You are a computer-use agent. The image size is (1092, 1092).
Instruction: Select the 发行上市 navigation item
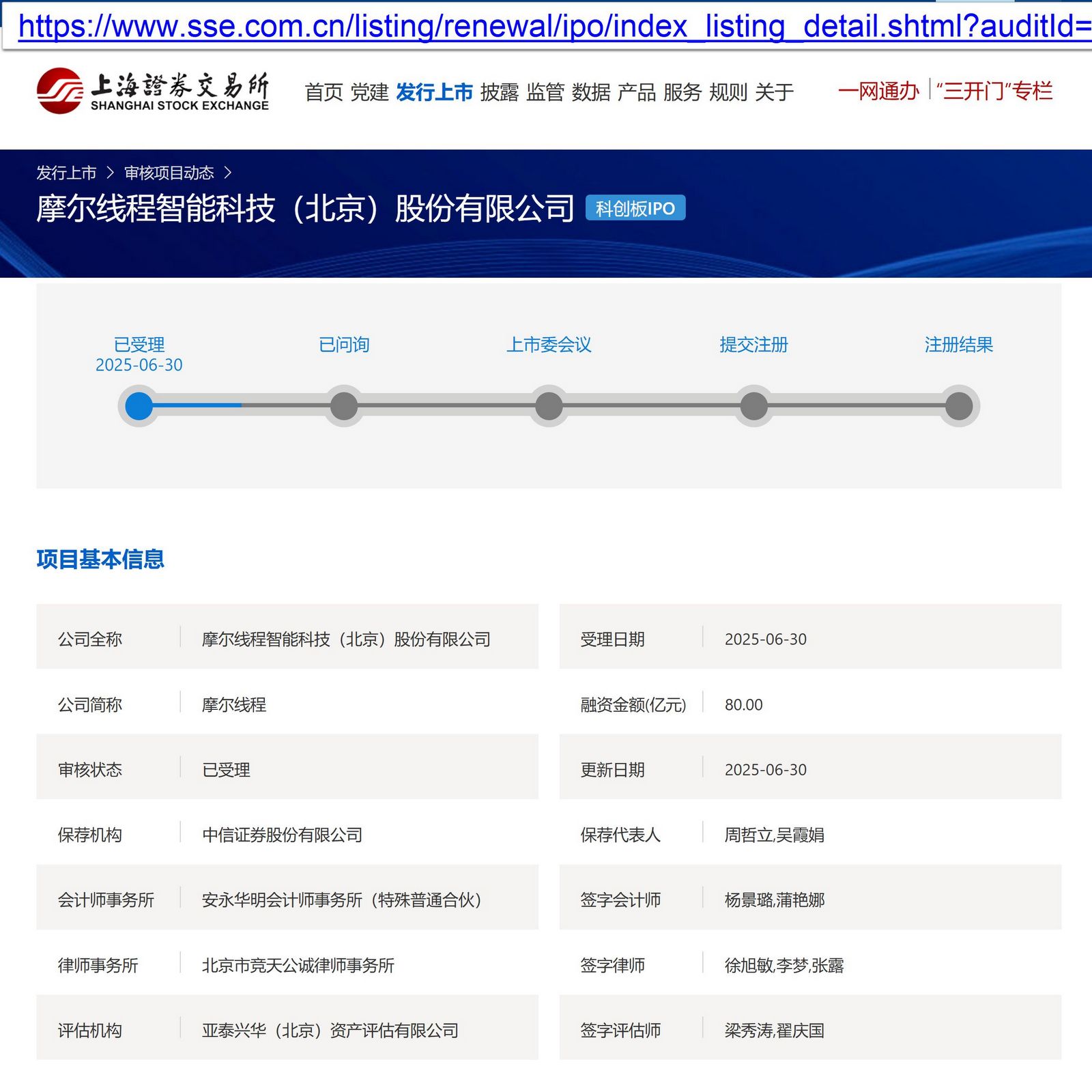click(434, 92)
